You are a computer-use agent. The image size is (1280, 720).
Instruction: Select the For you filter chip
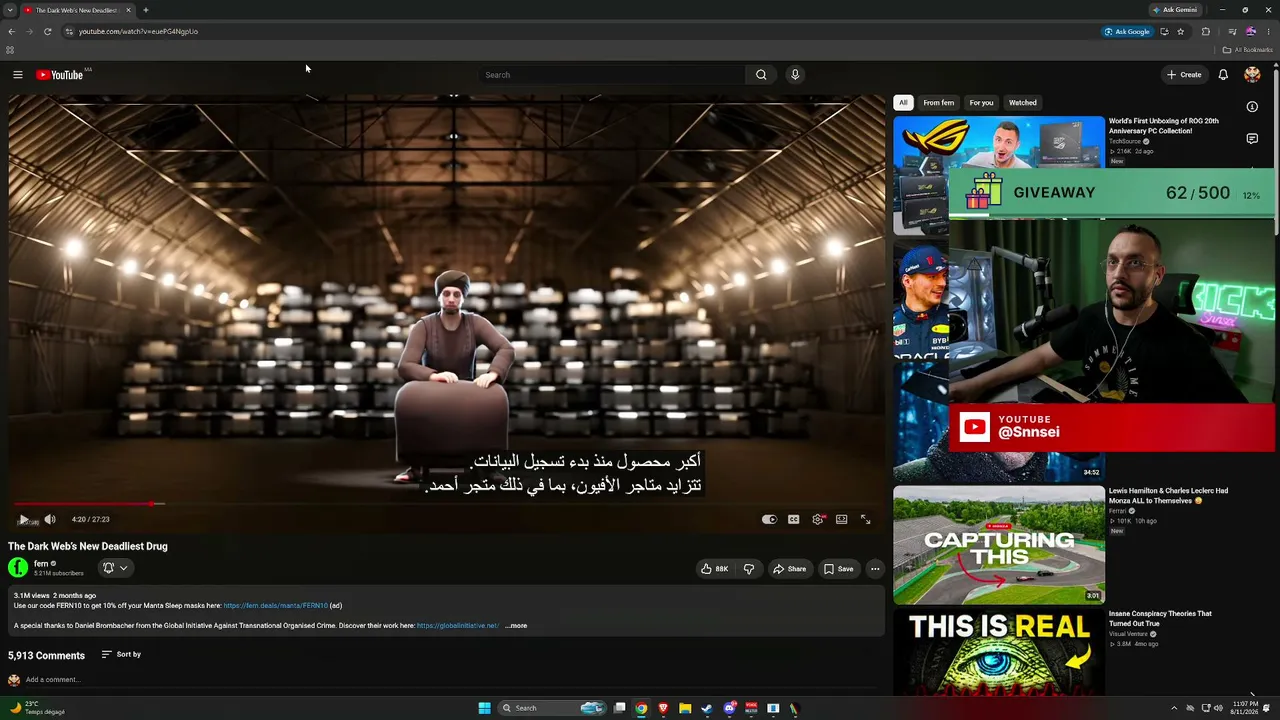coord(981,103)
